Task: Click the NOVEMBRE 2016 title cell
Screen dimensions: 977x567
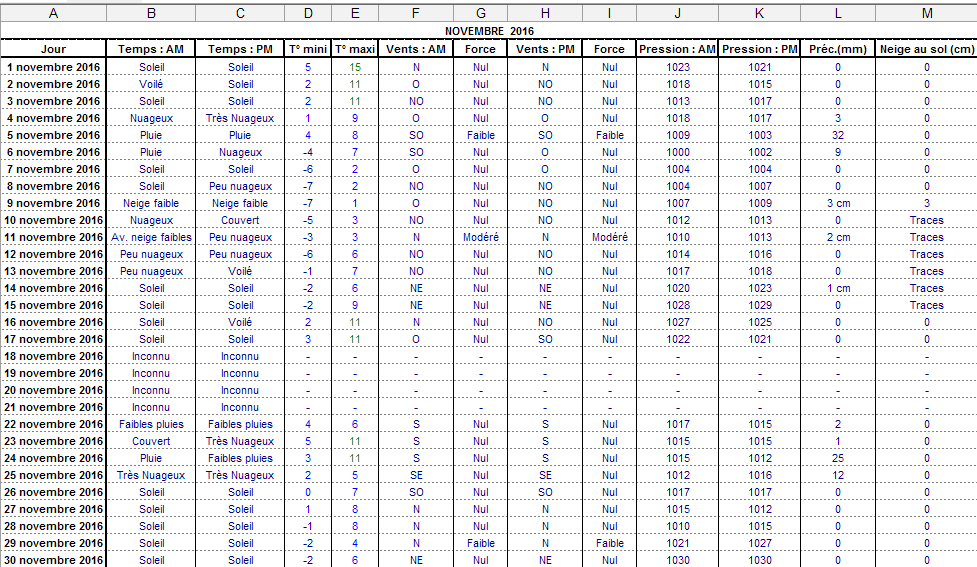Action: pyautogui.click(x=489, y=31)
